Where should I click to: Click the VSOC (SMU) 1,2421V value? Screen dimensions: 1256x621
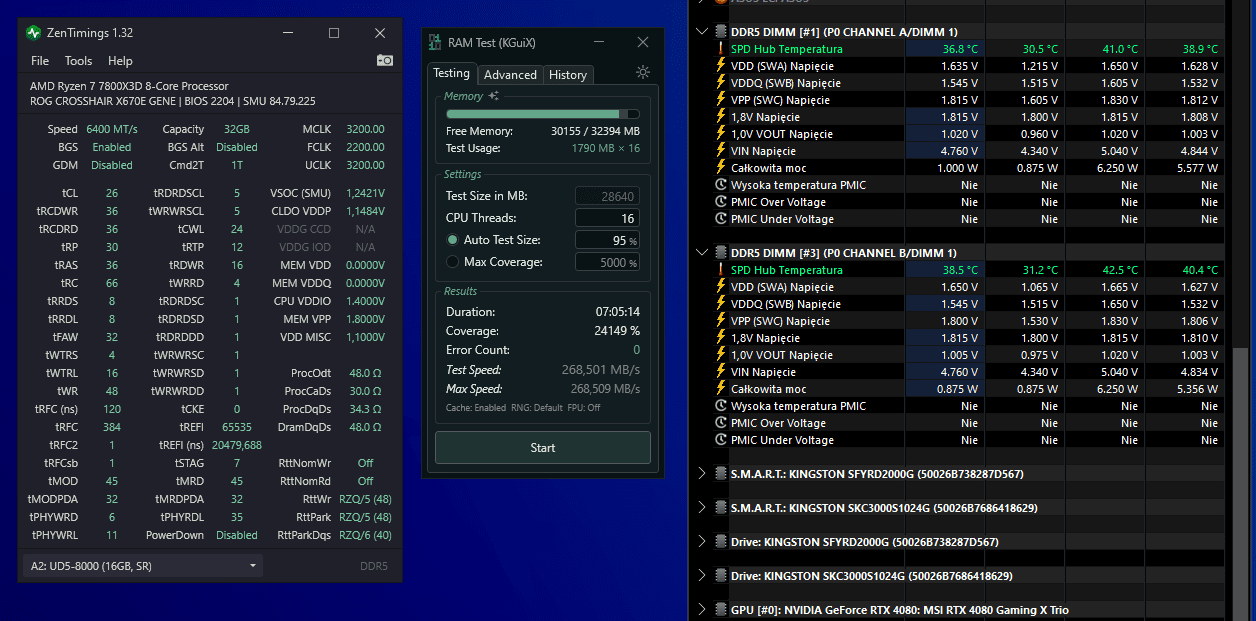point(365,193)
